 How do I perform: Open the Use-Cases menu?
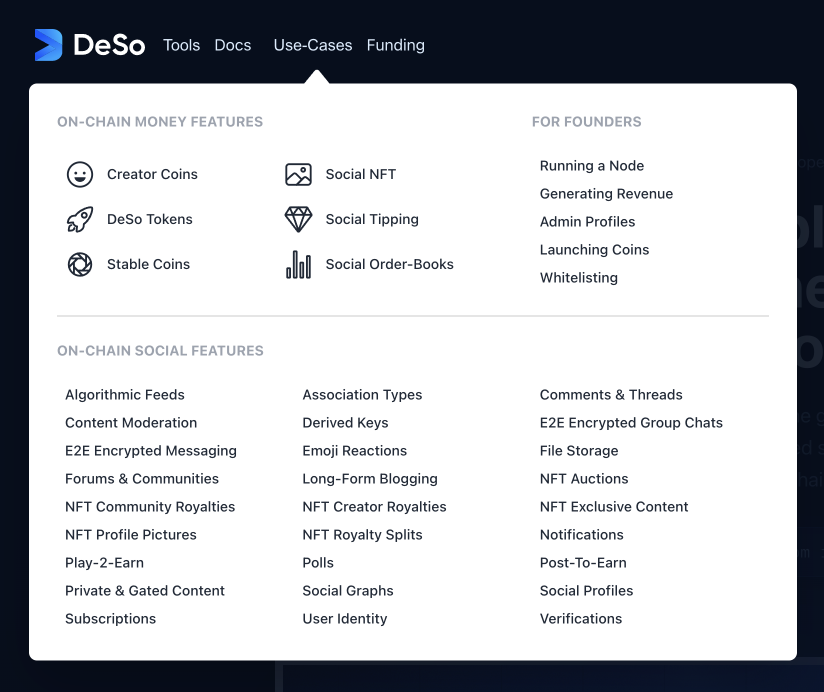point(313,45)
